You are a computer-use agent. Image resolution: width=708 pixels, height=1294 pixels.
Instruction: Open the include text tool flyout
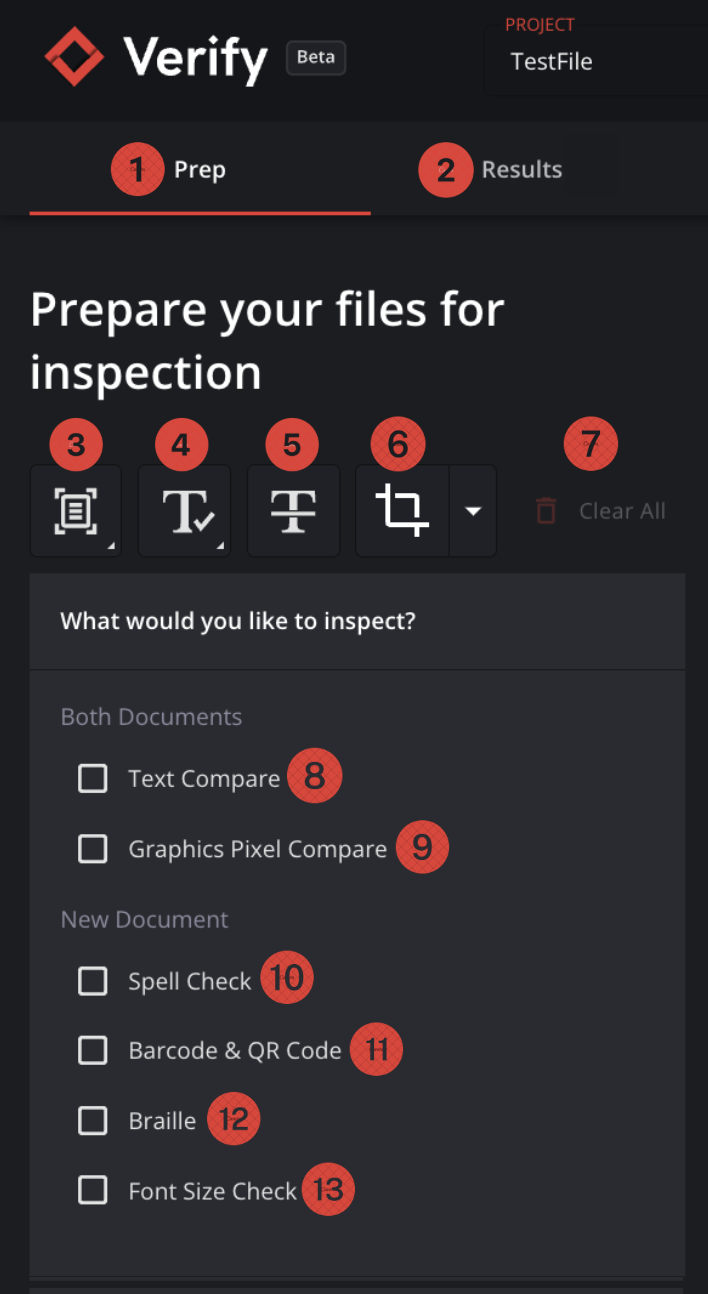pos(221,547)
